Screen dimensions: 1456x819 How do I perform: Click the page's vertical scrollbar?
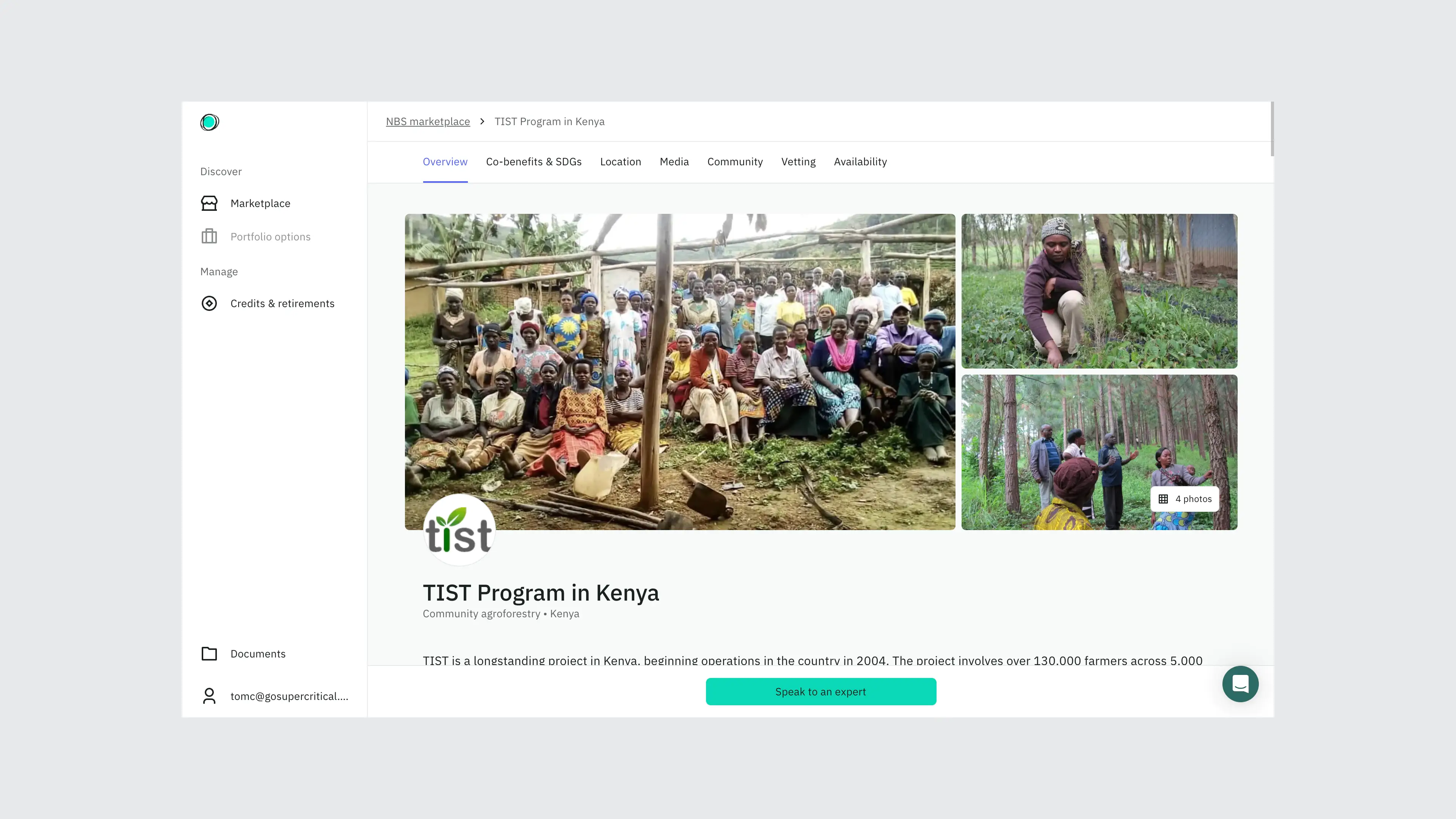(1272, 129)
